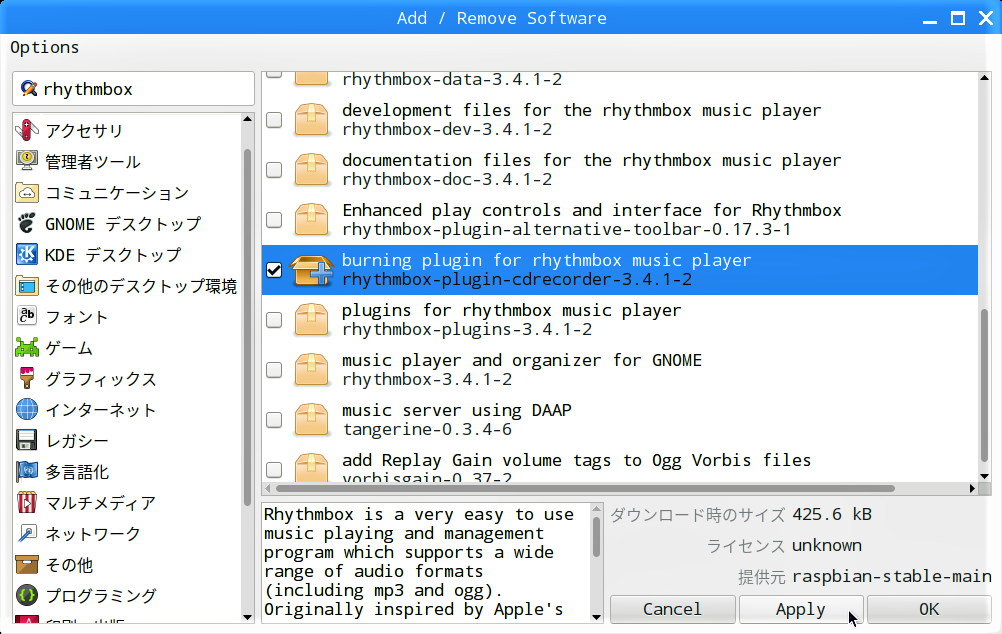Click the rhythmbox-plugins package icon

pos(311,320)
